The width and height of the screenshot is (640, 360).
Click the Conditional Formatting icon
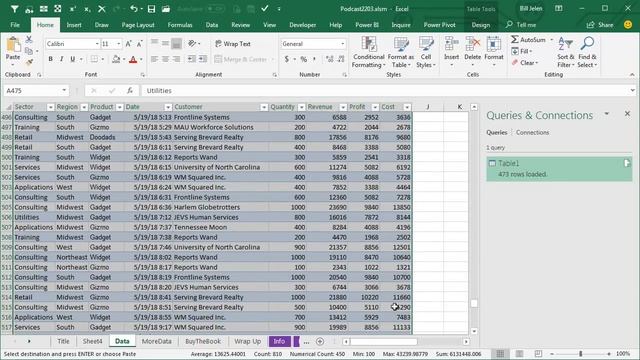click(x=369, y=44)
